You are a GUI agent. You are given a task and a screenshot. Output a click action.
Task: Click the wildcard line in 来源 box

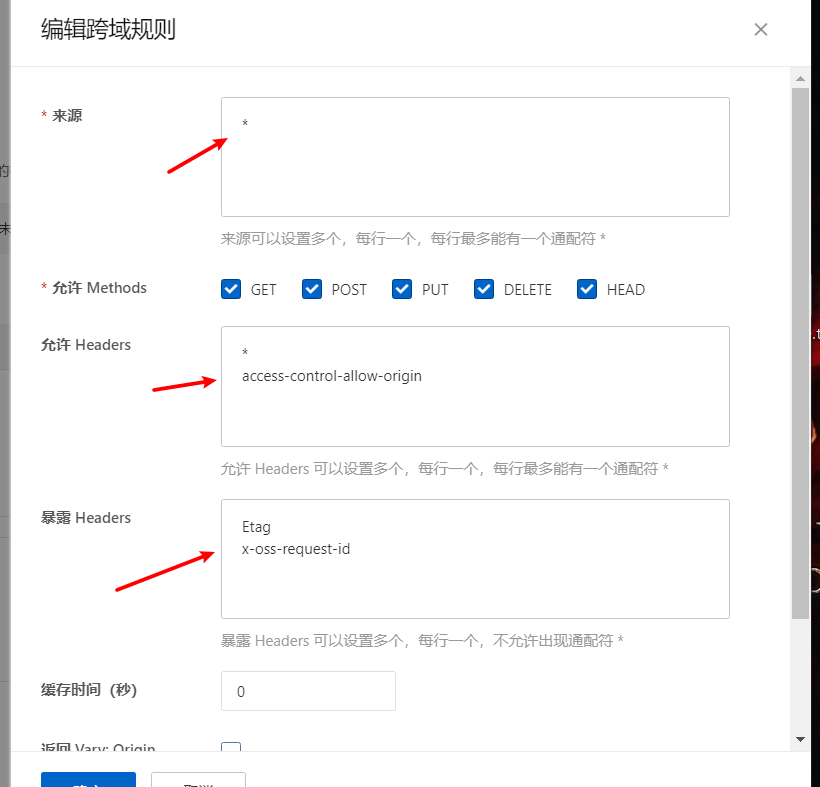click(245, 124)
